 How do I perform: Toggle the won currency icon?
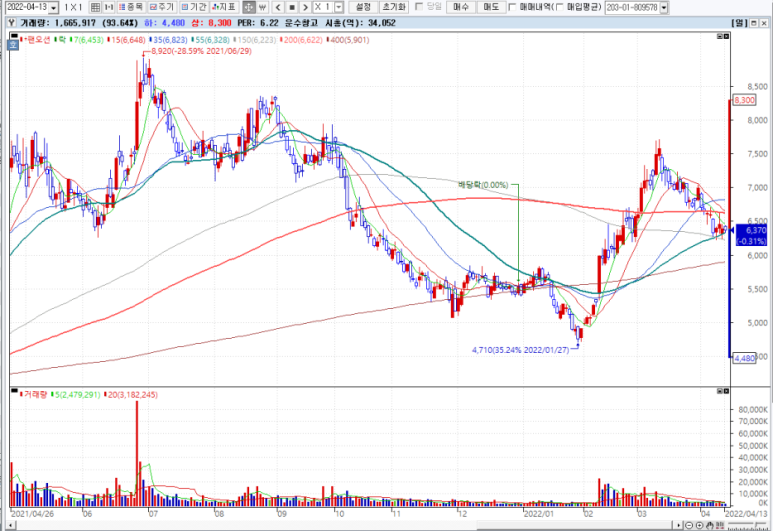click(x=262, y=7)
